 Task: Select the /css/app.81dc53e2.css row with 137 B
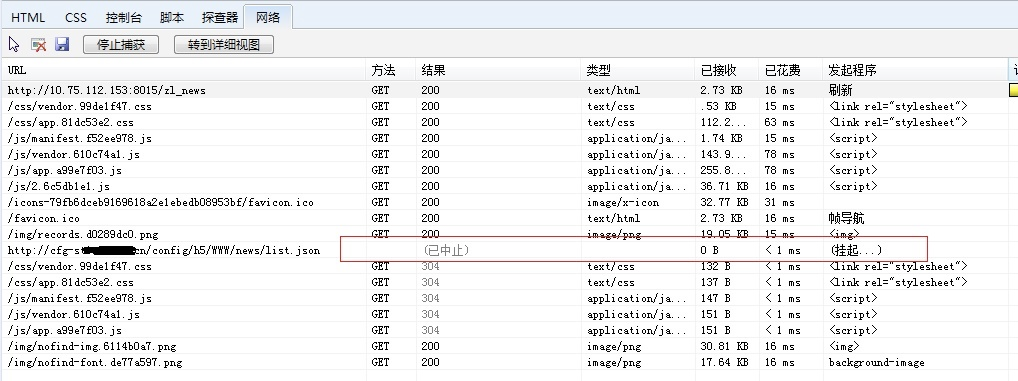point(509,282)
